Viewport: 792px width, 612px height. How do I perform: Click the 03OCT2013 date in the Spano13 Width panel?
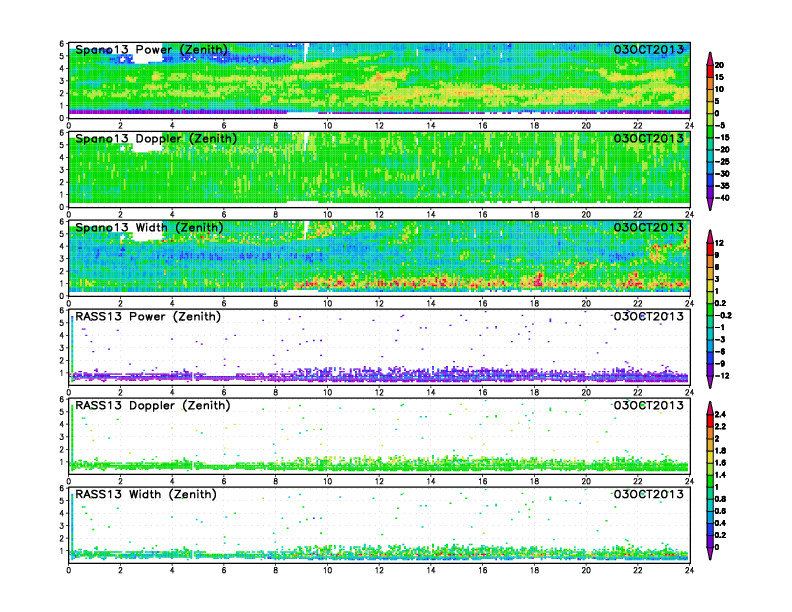point(649,227)
